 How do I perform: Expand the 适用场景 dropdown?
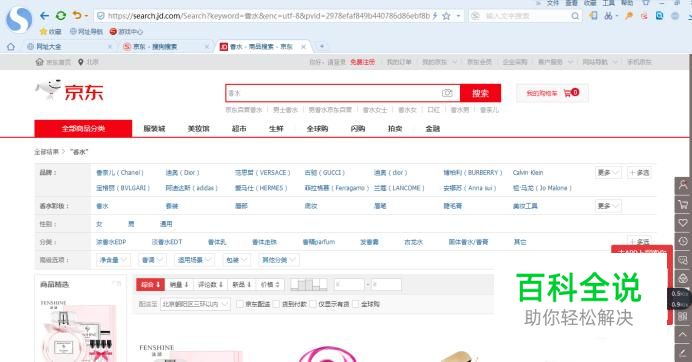coord(194,260)
